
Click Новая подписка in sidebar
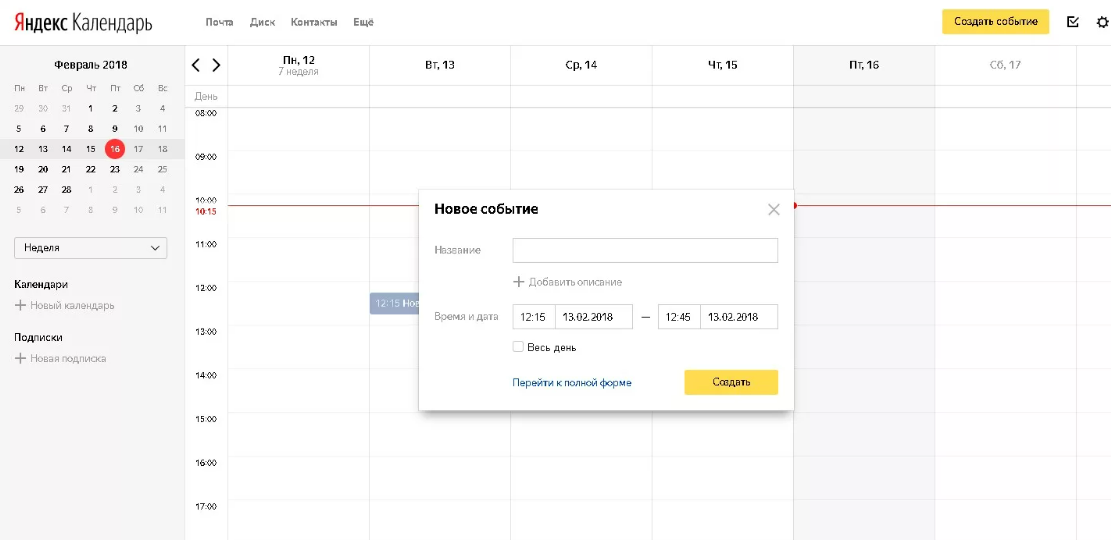(x=68, y=359)
